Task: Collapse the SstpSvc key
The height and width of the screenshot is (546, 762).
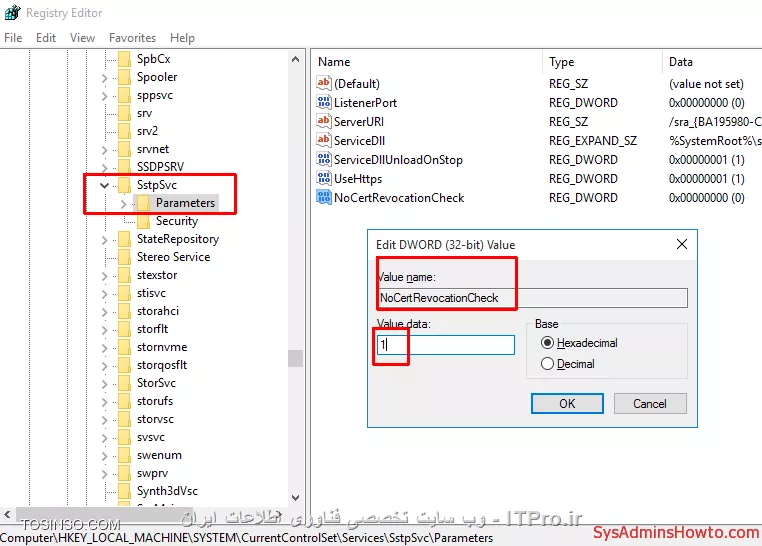Action: click(104, 185)
